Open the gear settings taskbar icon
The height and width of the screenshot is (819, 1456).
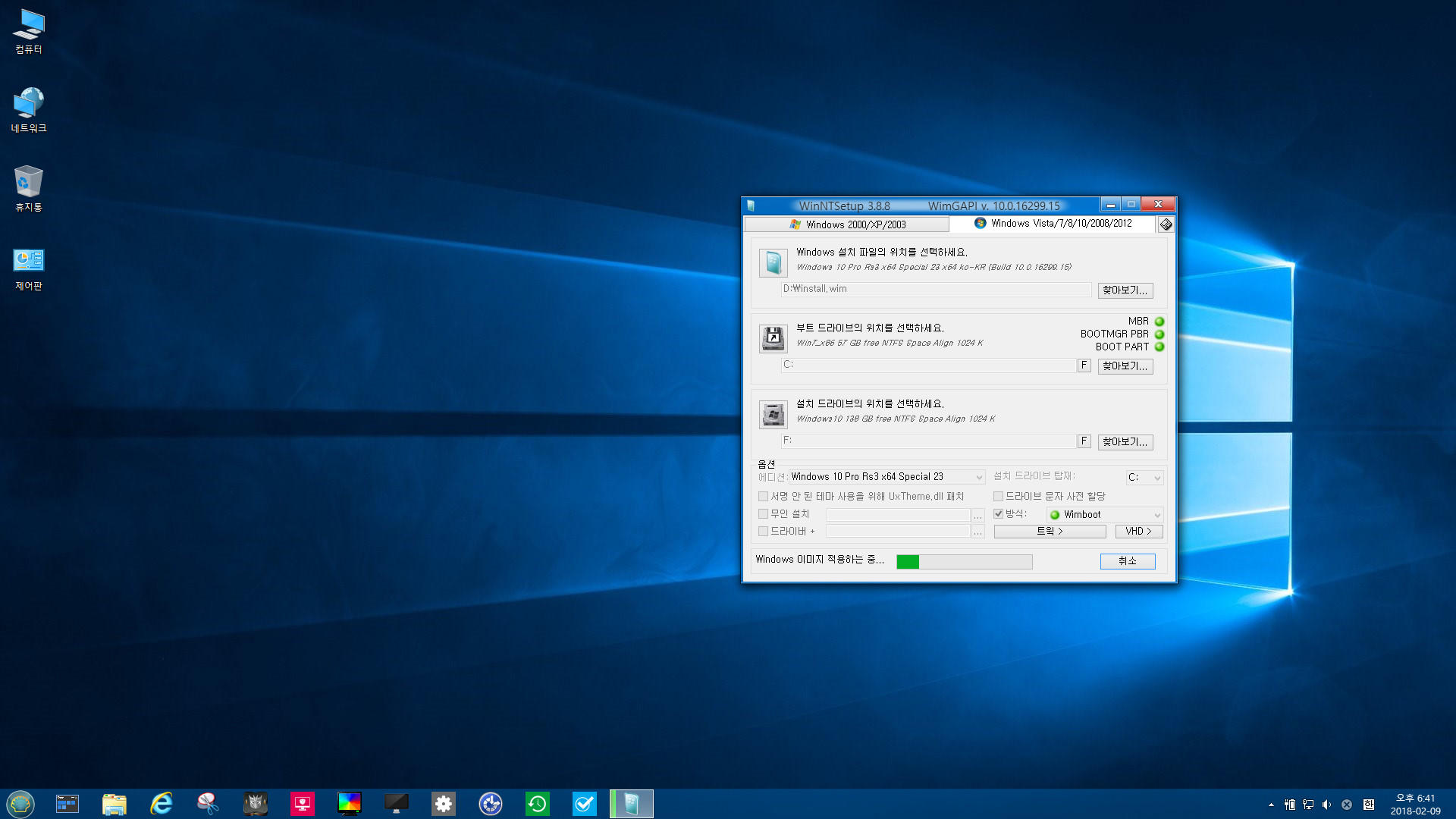[x=444, y=804]
